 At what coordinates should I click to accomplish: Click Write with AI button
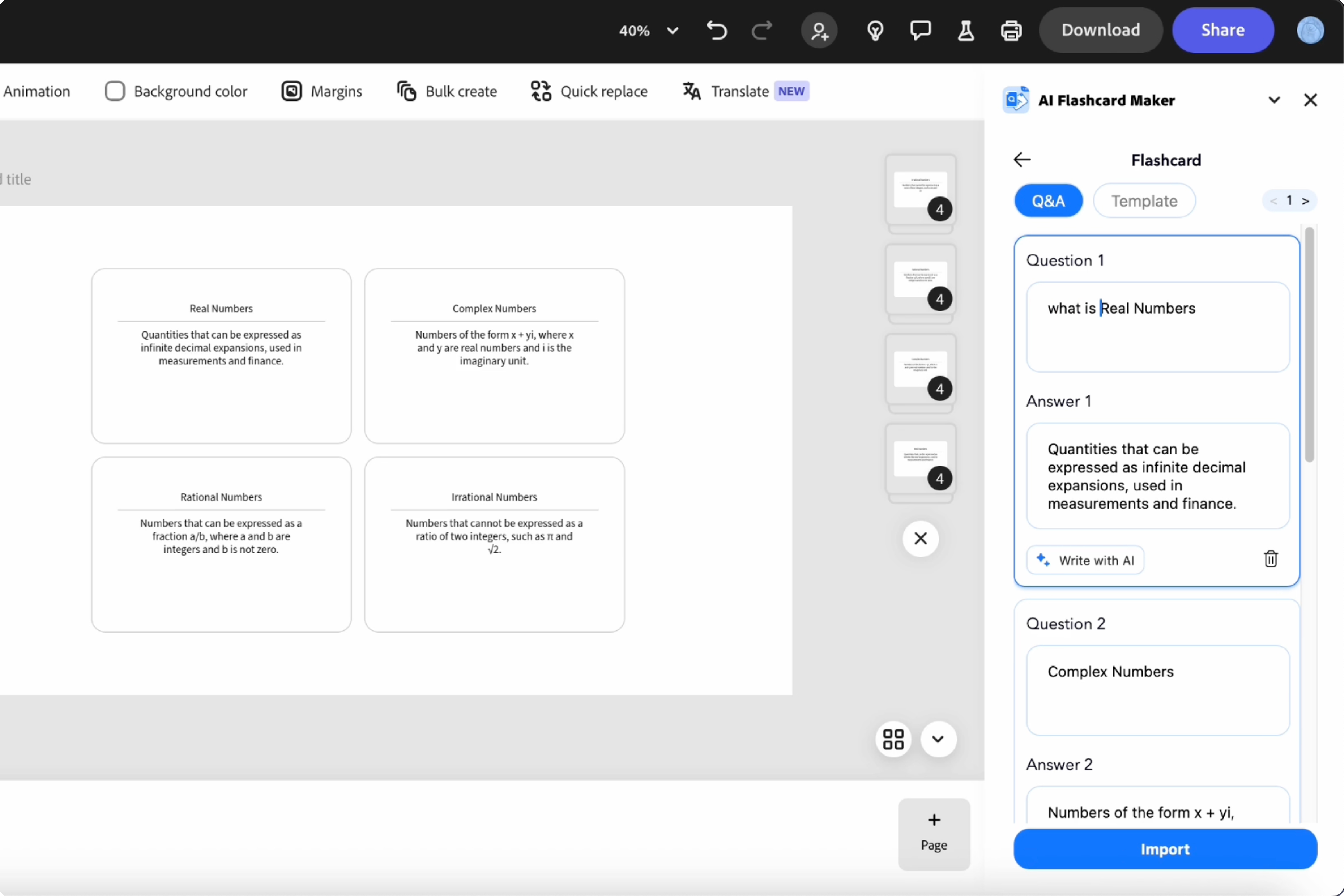[x=1085, y=560]
